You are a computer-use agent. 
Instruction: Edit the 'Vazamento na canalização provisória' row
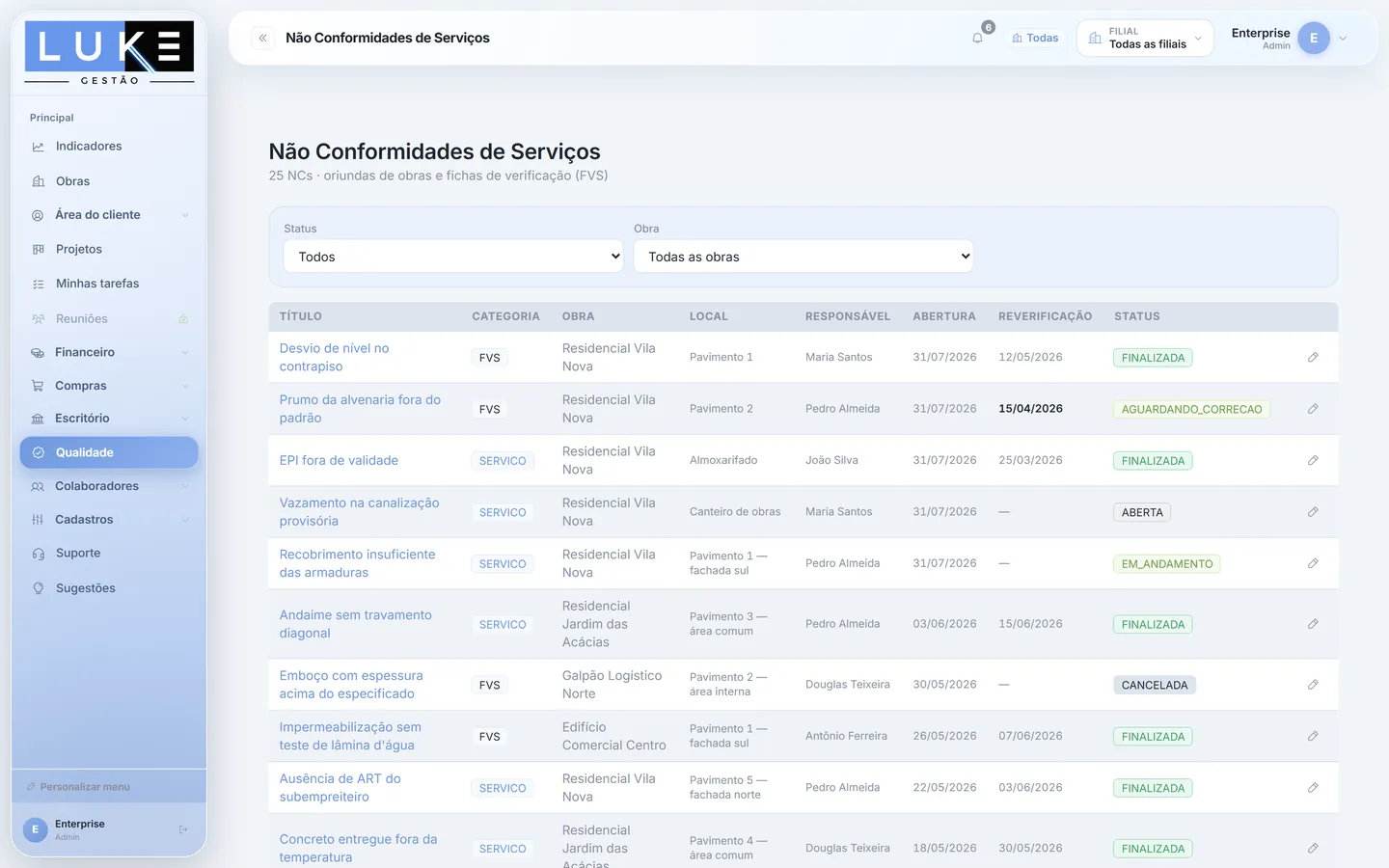(x=1313, y=512)
